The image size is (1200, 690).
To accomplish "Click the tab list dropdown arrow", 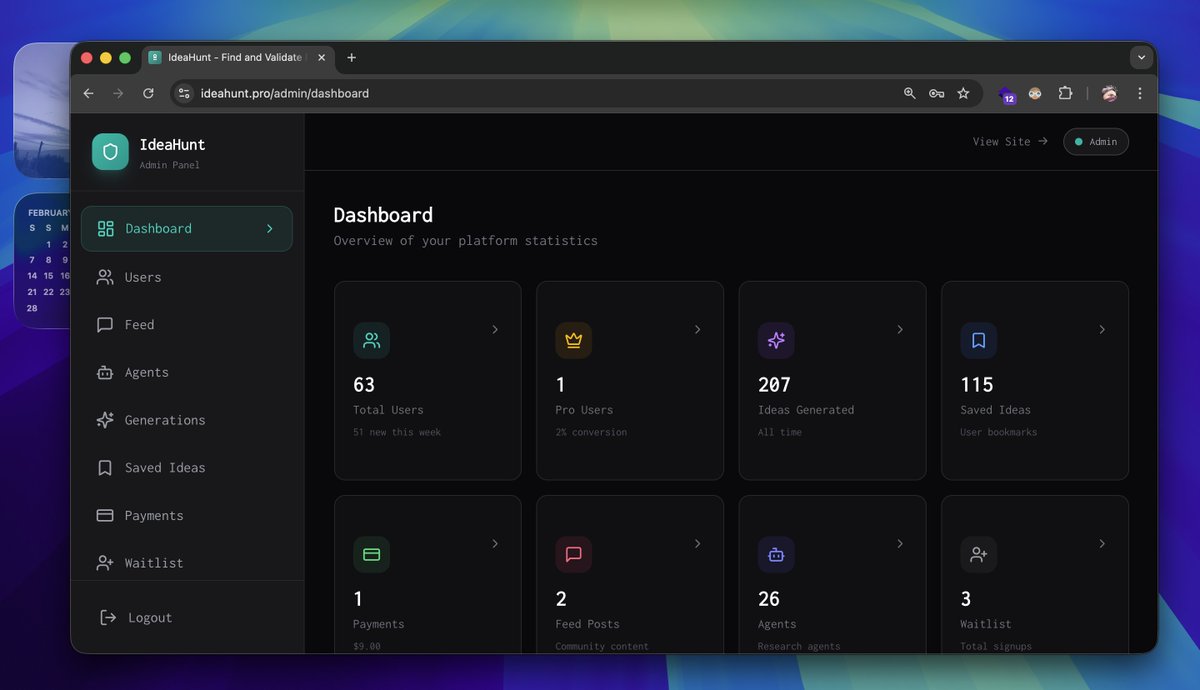I will point(1141,58).
